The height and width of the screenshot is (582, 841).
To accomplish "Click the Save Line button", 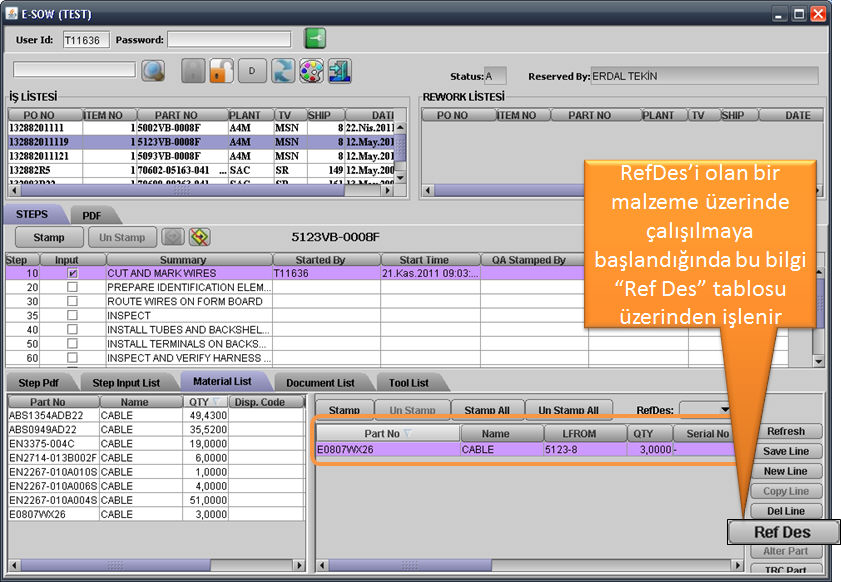I will coord(786,451).
